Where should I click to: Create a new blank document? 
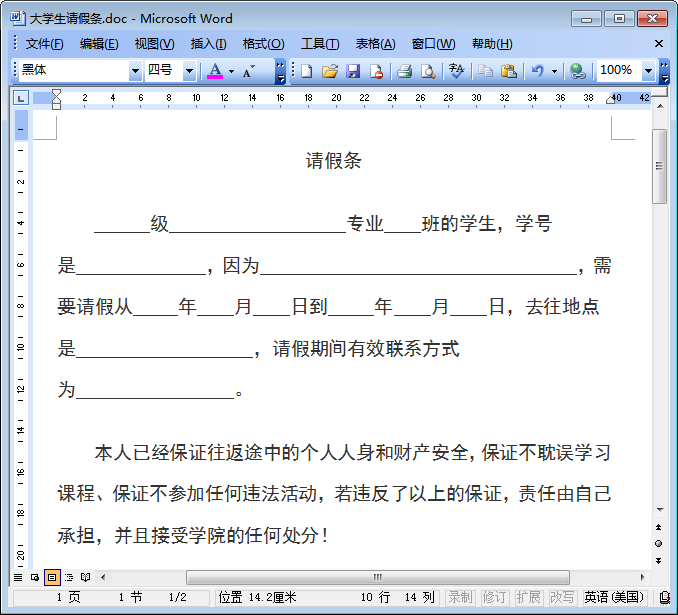click(307, 71)
